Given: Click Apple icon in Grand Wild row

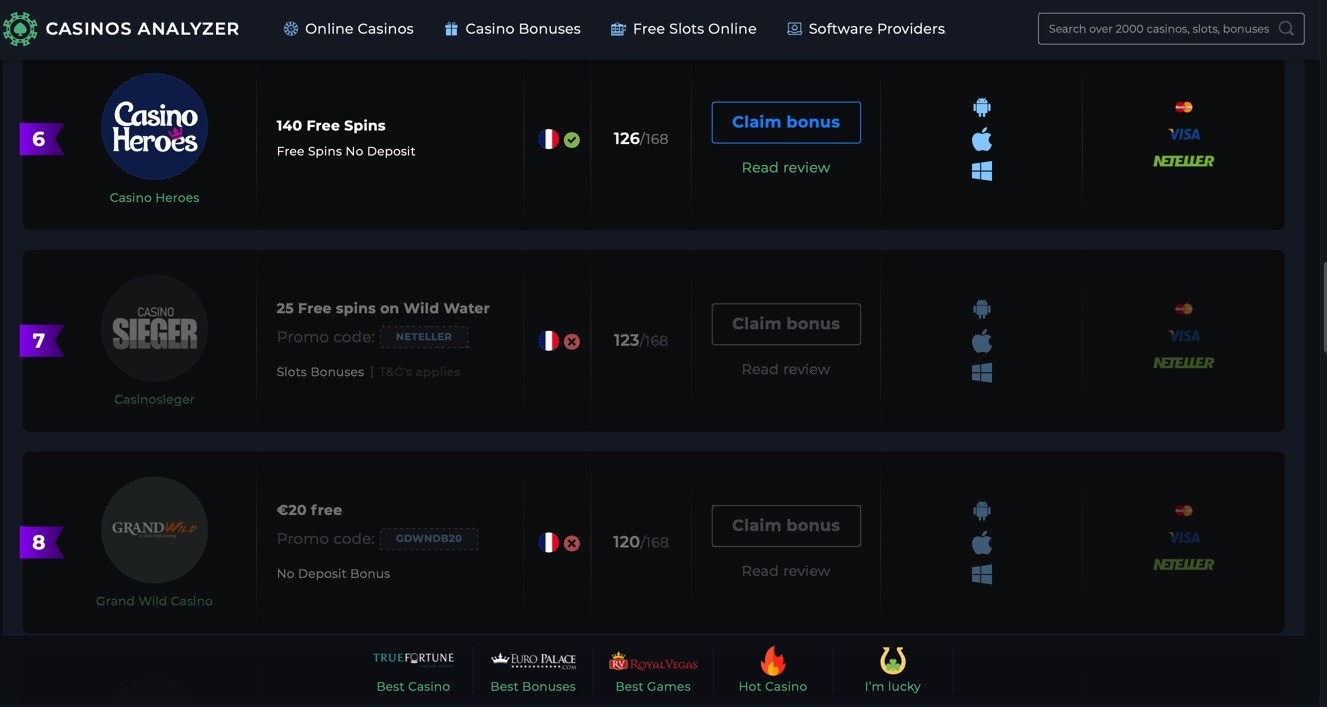Looking at the screenshot, I should click(x=982, y=543).
